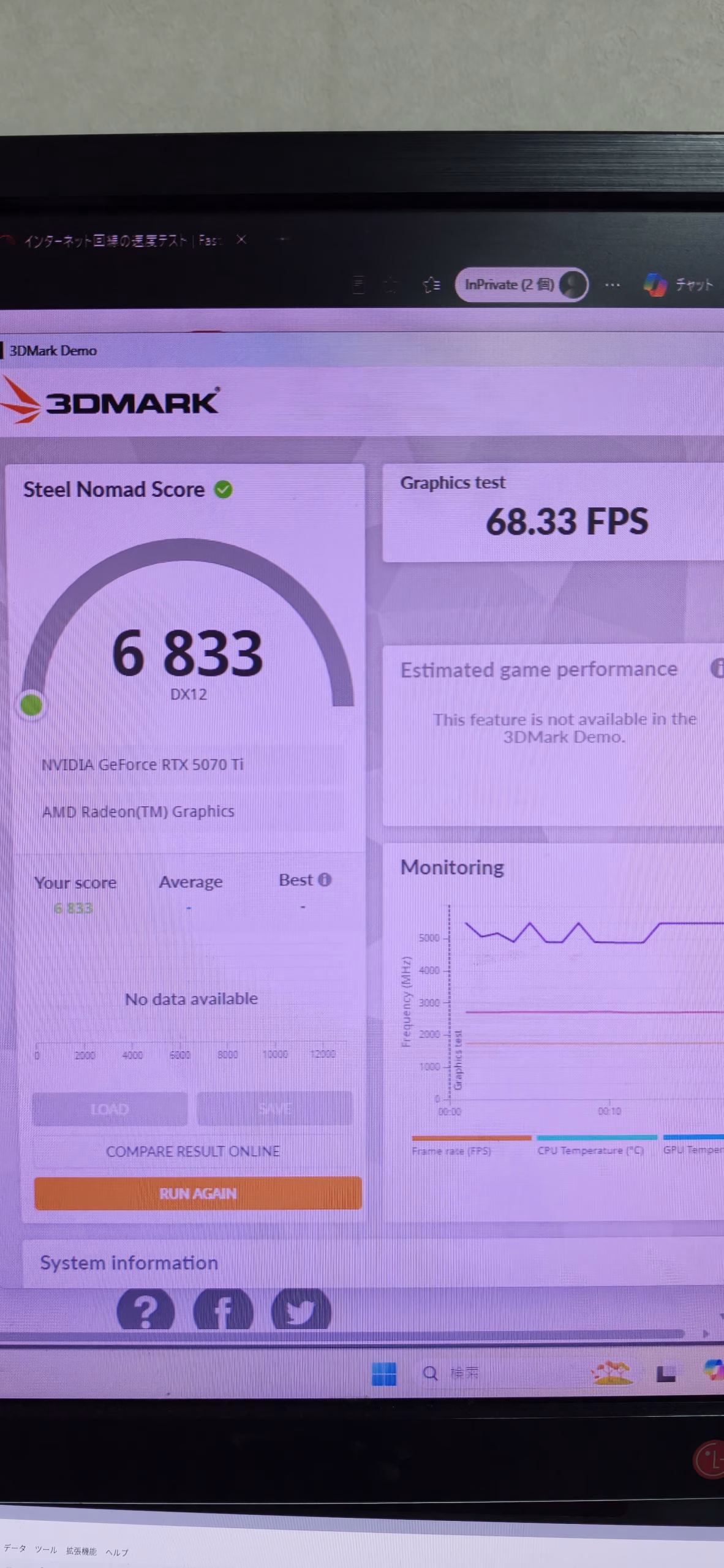Share result via Twitter icon
This screenshot has height=1568, width=724.
tap(301, 1310)
